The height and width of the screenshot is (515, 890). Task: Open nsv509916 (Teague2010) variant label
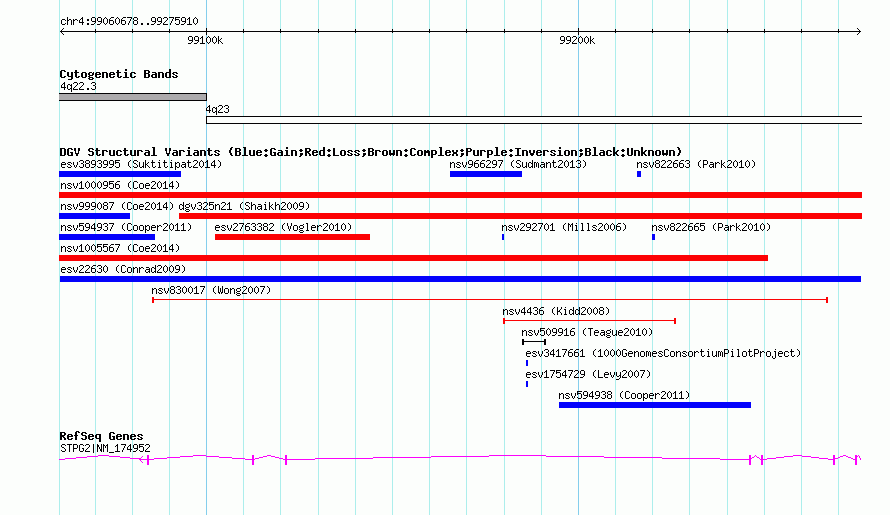[x=587, y=332]
